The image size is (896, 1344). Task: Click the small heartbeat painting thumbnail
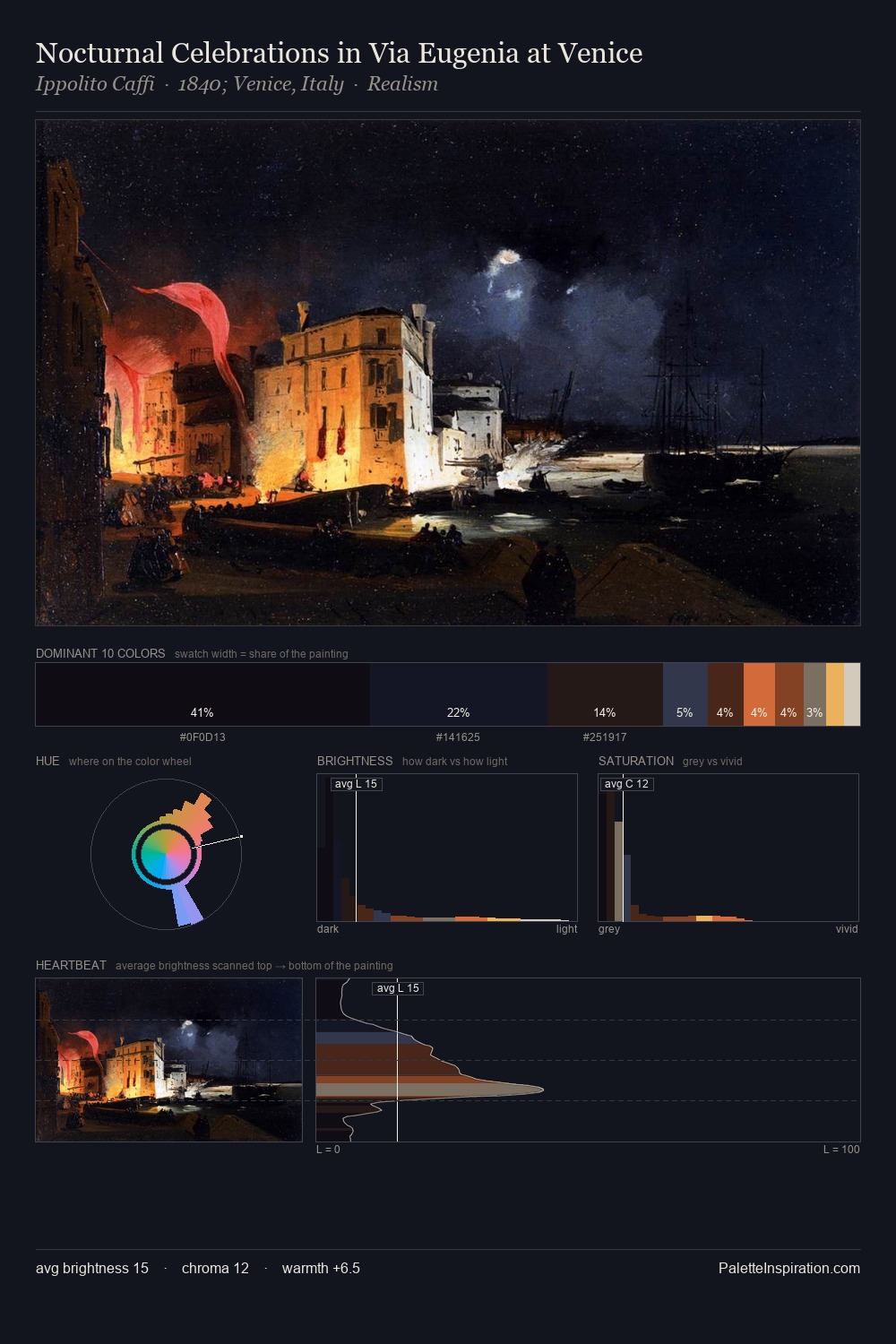[x=168, y=1060]
